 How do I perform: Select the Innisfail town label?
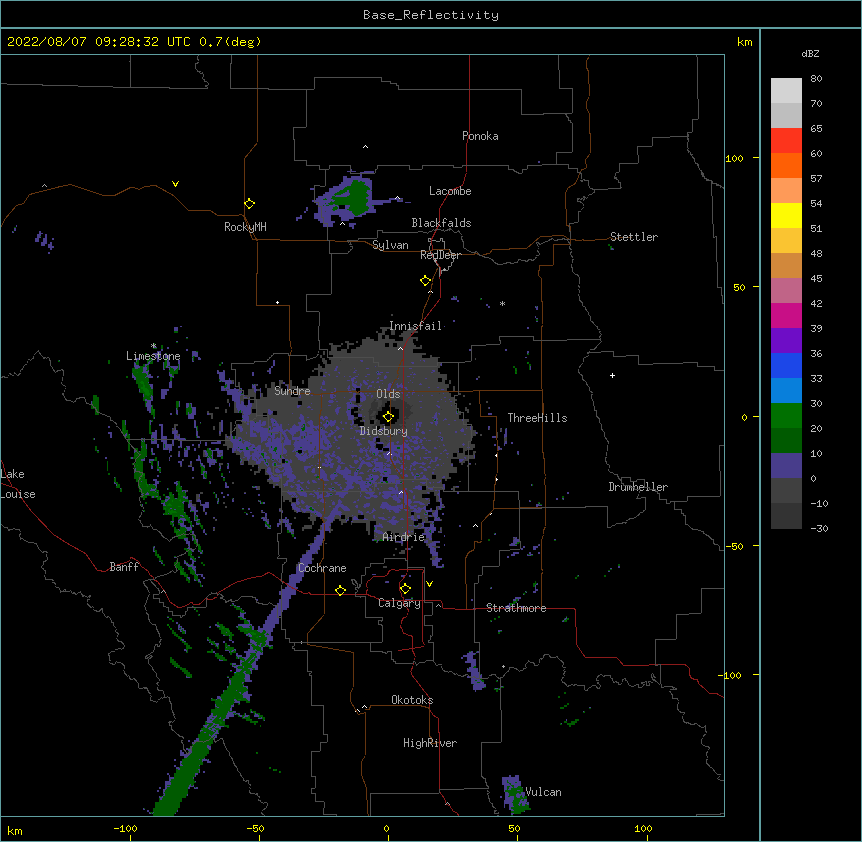click(x=416, y=326)
